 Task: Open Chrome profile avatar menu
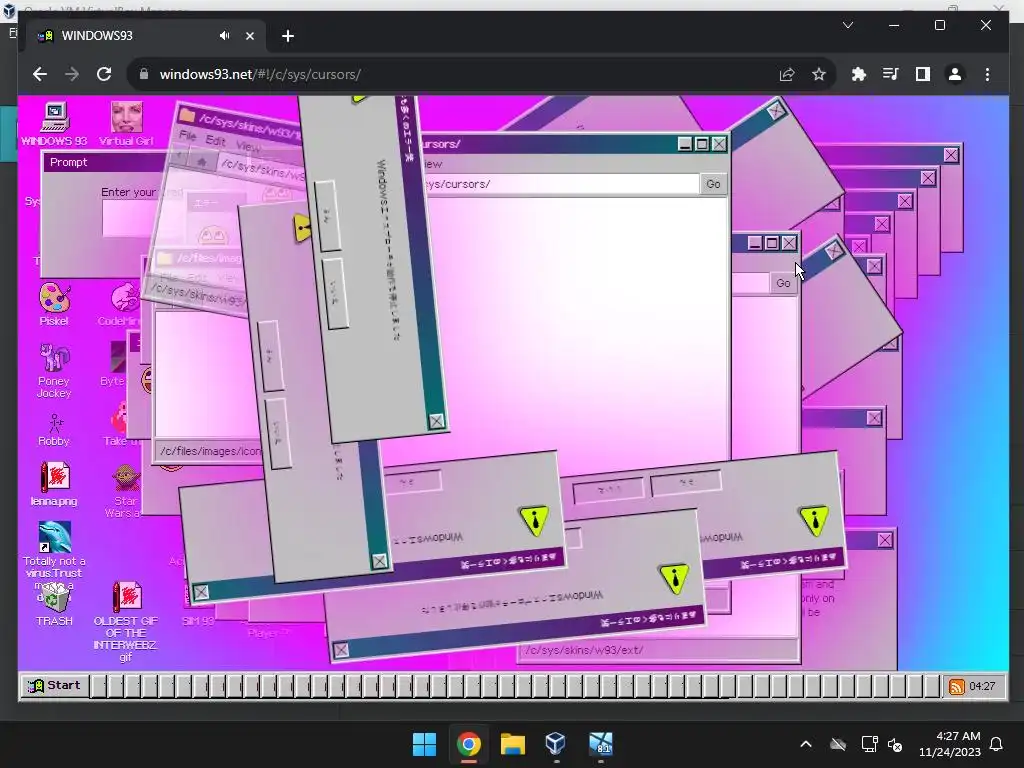(x=955, y=74)
